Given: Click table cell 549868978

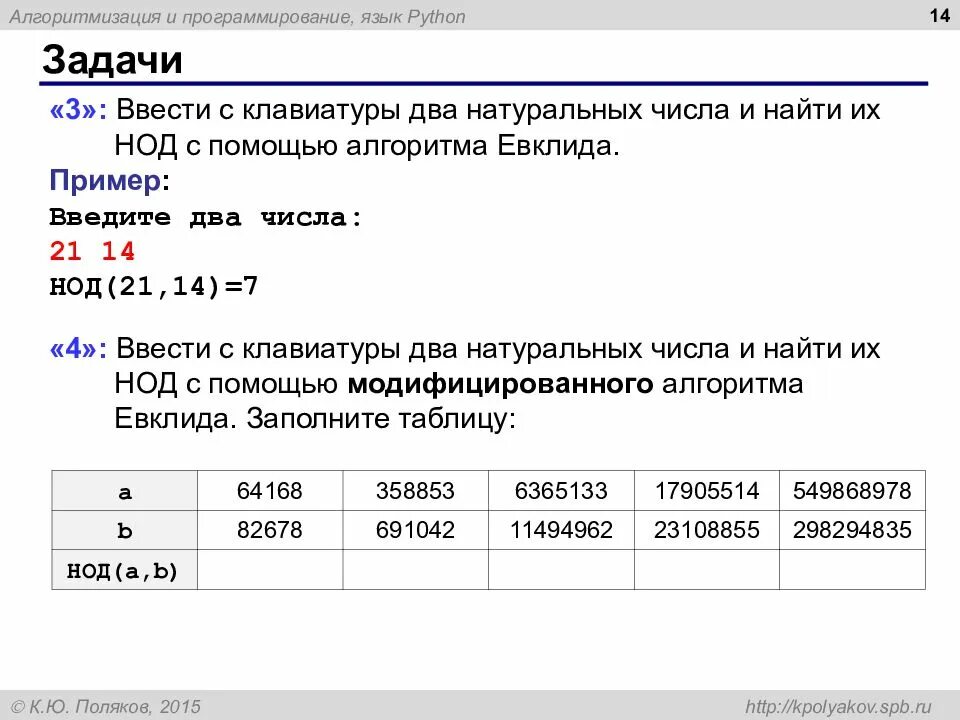Looking at the screenshot, I should (852, 491).
